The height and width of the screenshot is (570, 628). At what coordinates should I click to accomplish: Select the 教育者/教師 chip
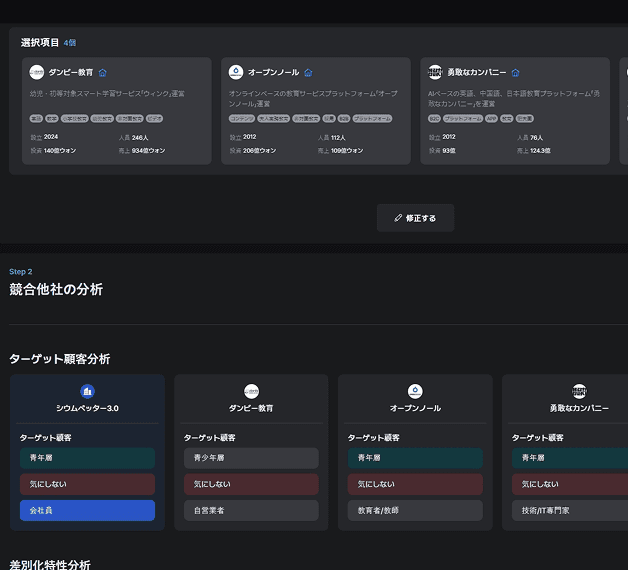coord(415,510)
